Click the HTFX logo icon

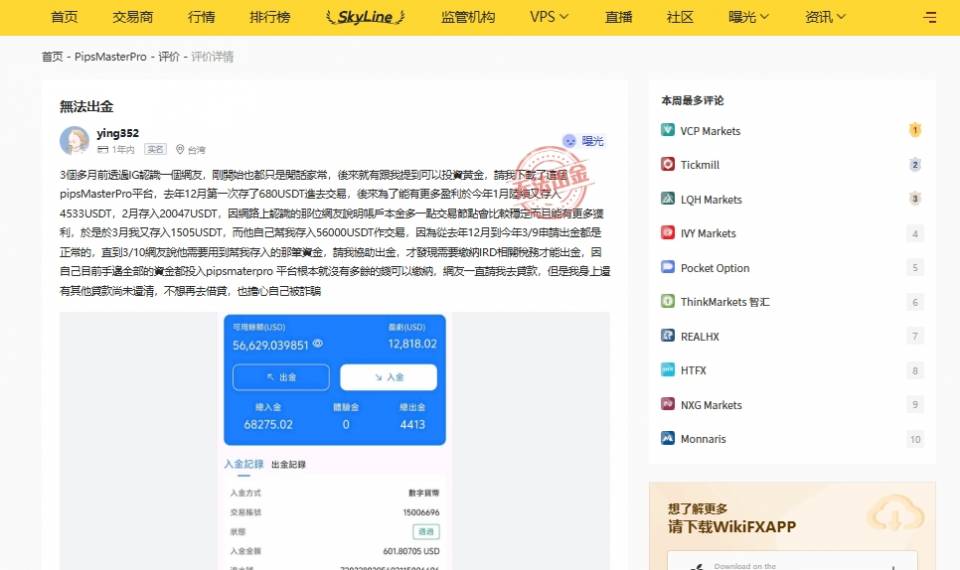click(668, 370)
